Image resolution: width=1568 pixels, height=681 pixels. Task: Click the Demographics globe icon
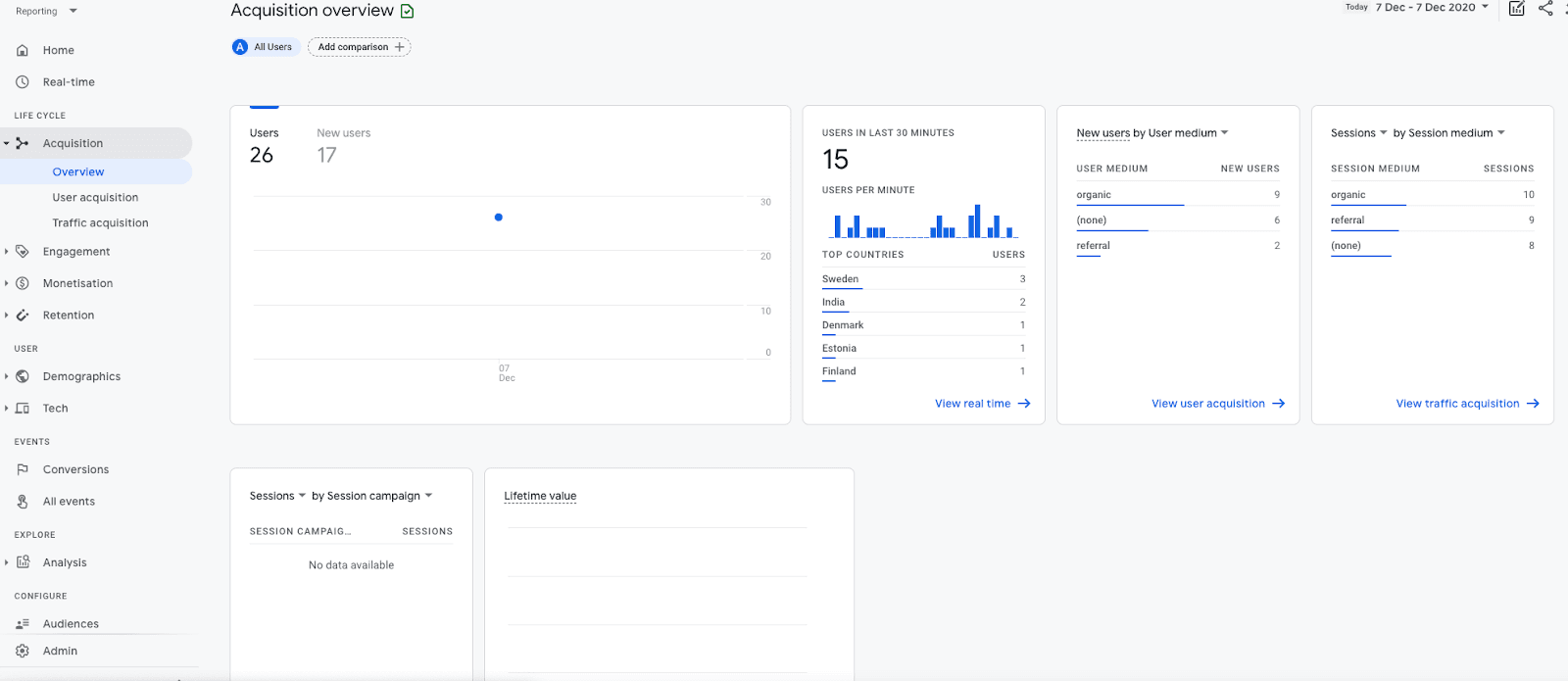coord(23,376)
